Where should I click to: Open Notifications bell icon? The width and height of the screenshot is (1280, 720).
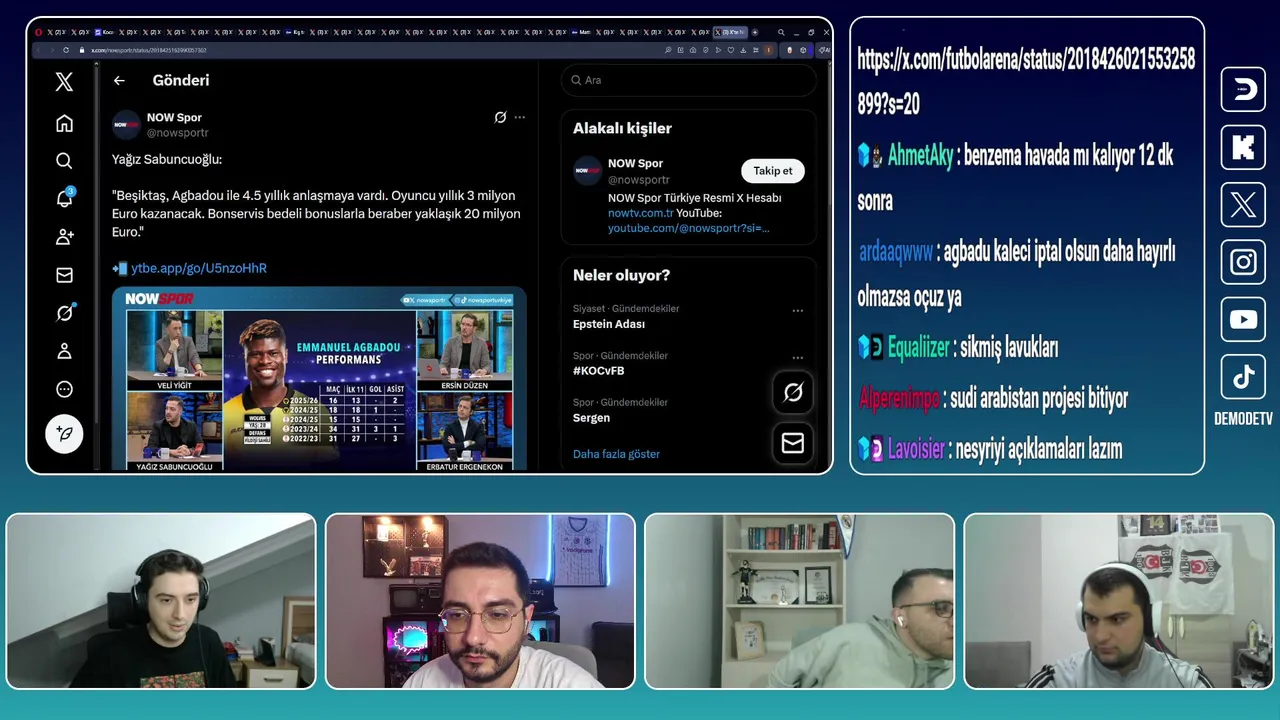[64, 198]
